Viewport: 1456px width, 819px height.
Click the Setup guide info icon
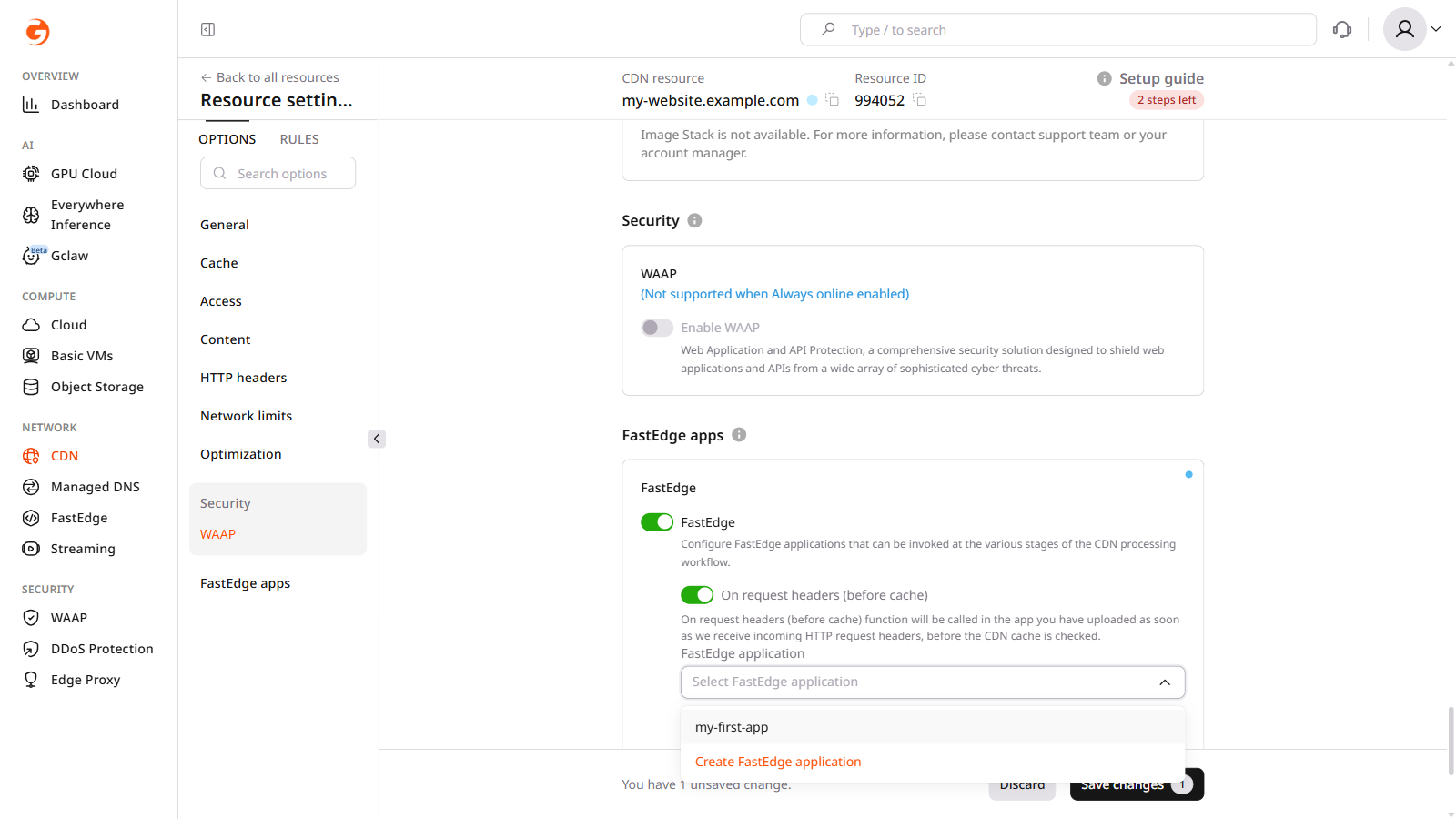pyautogui.click(x=1104, y=78)
